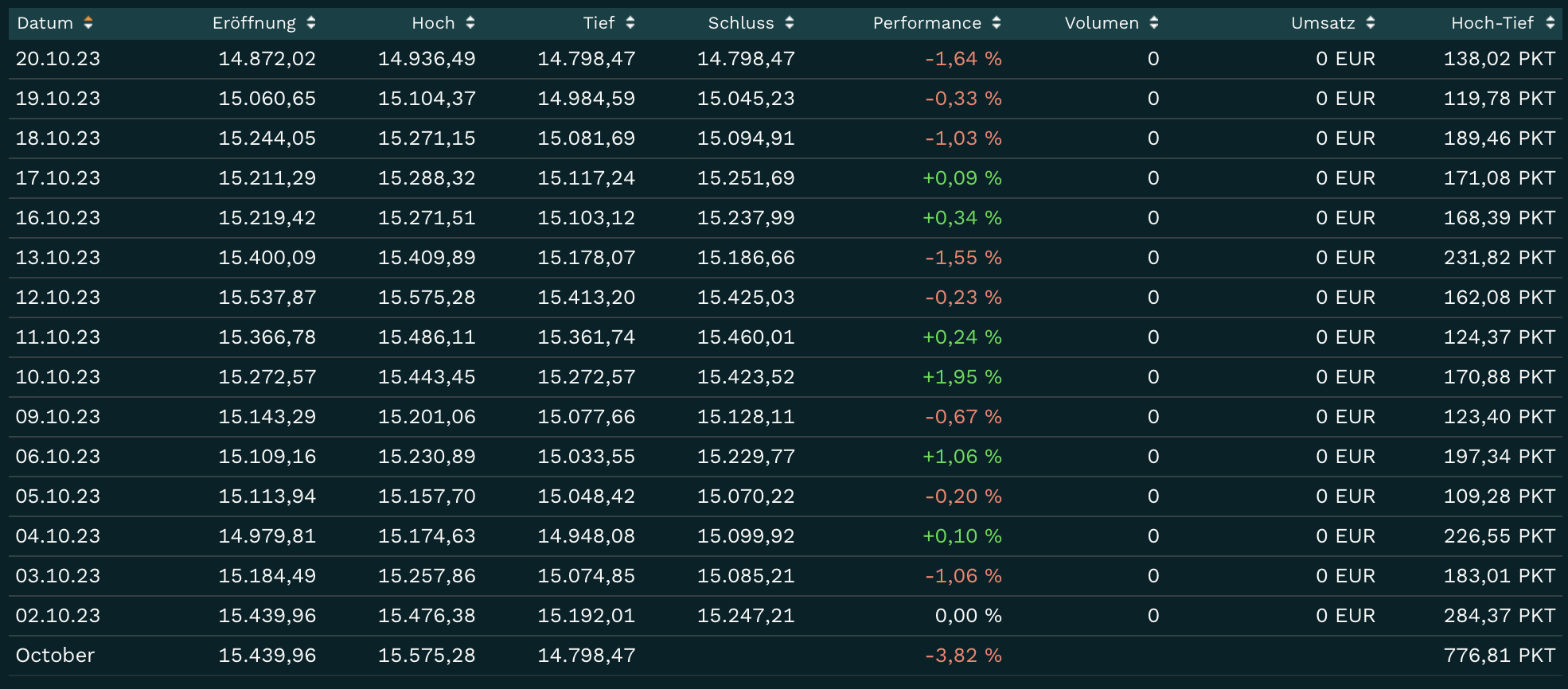The image size is (1568, 689).
Task: Click the 15.575,28 high on 12.10.23
Action: click(x=427, y=298)
